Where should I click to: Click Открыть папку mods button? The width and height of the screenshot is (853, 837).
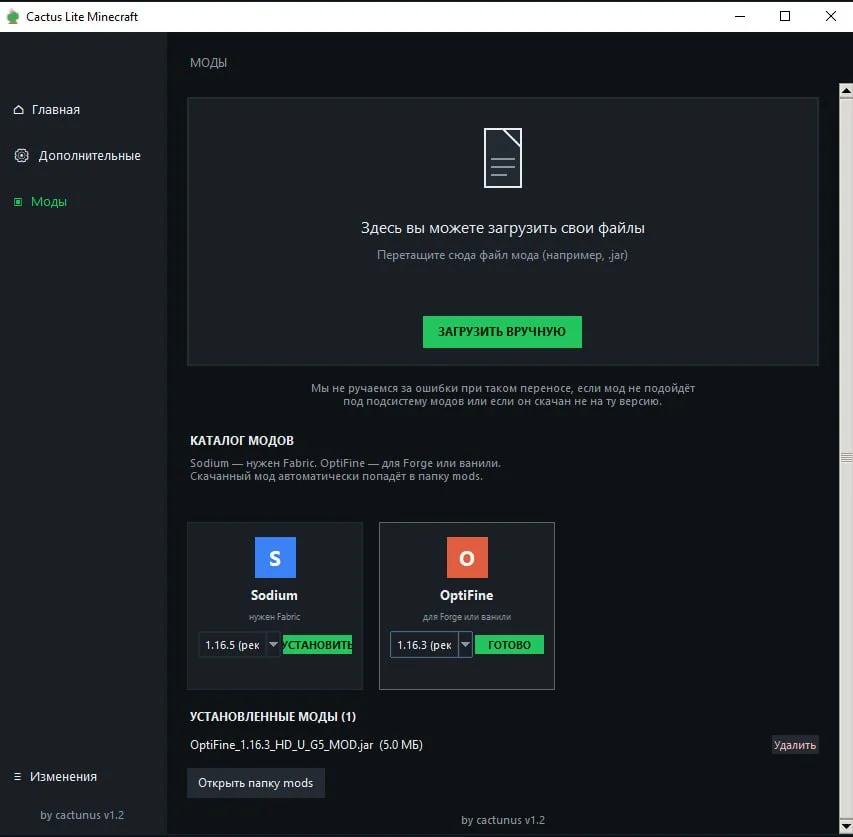[x=256, y=783]
